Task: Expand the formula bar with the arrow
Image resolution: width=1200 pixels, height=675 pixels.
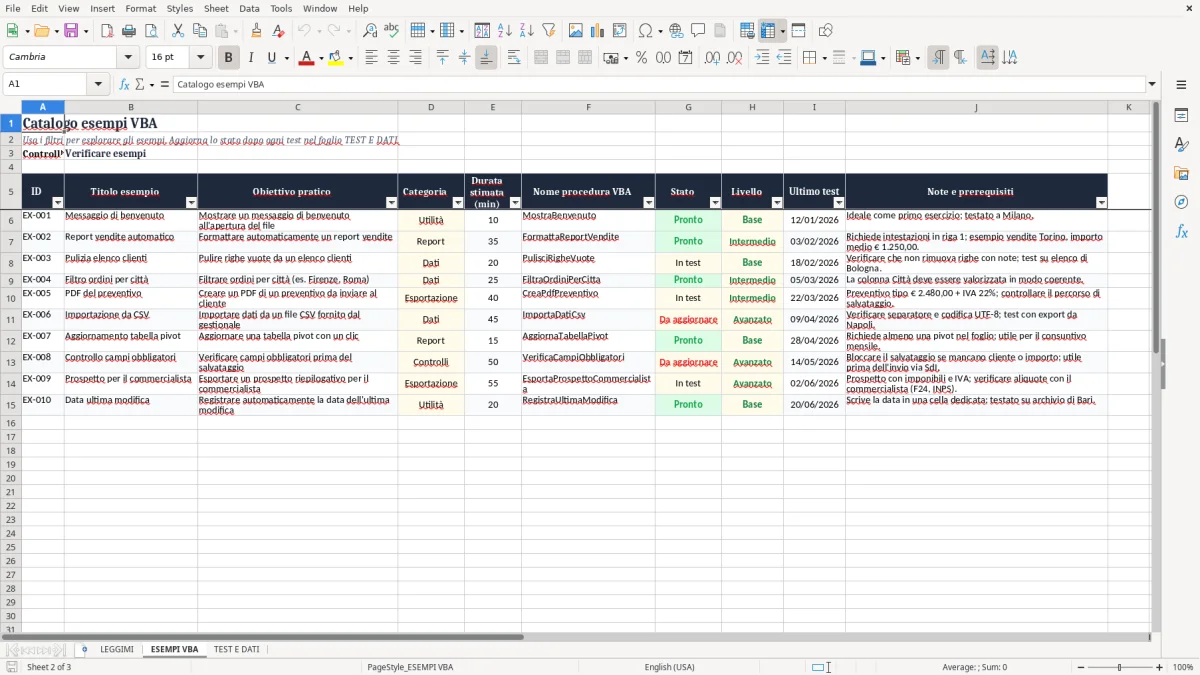Action: (x=1152, y=85)
